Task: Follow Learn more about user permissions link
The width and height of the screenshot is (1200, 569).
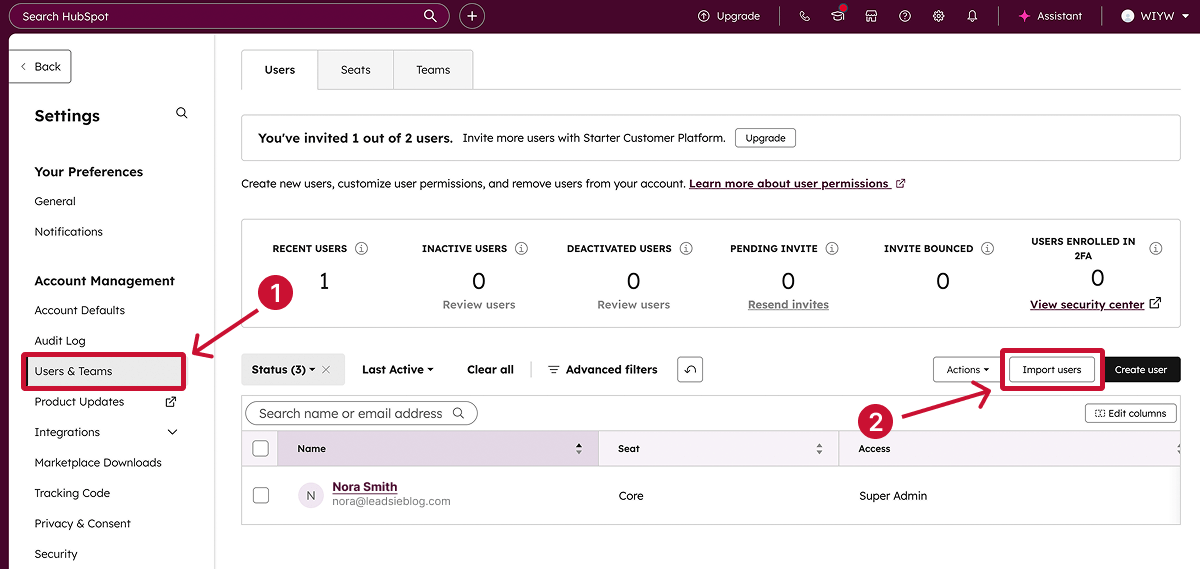Action: tap(789, 184)
